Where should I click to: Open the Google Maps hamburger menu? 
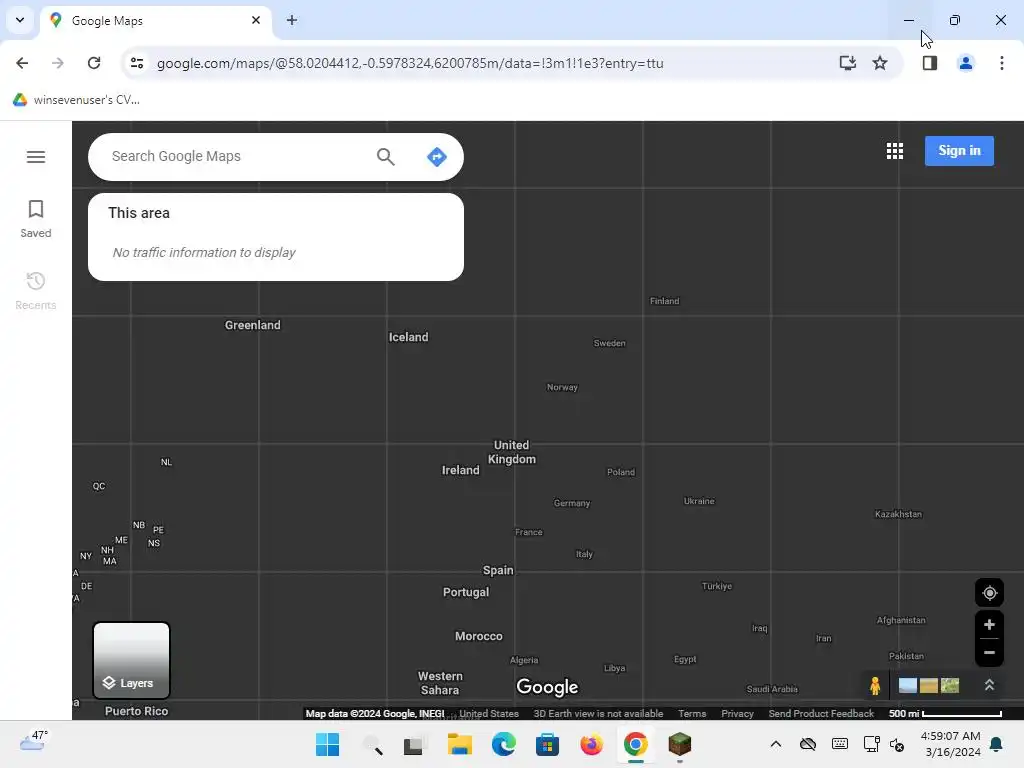(36, 157)
